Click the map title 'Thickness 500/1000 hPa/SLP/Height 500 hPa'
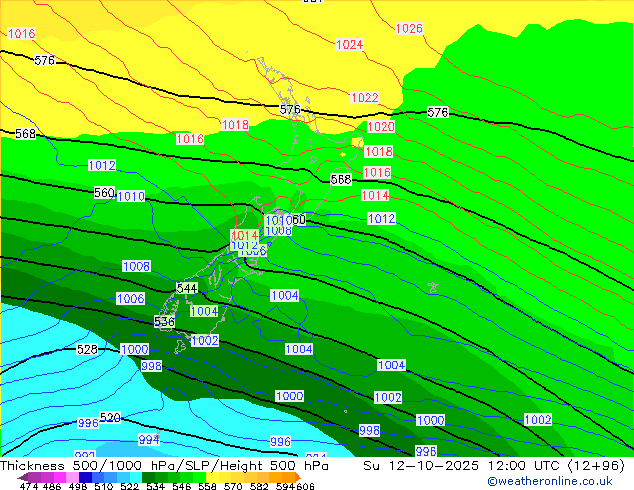 click(x=164, y=466)
